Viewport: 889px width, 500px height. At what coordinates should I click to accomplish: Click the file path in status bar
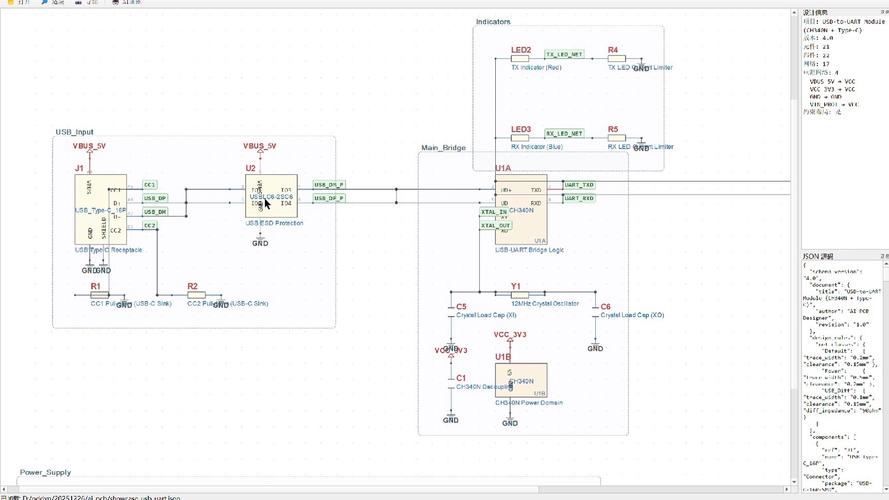click(x=101, y=497)
